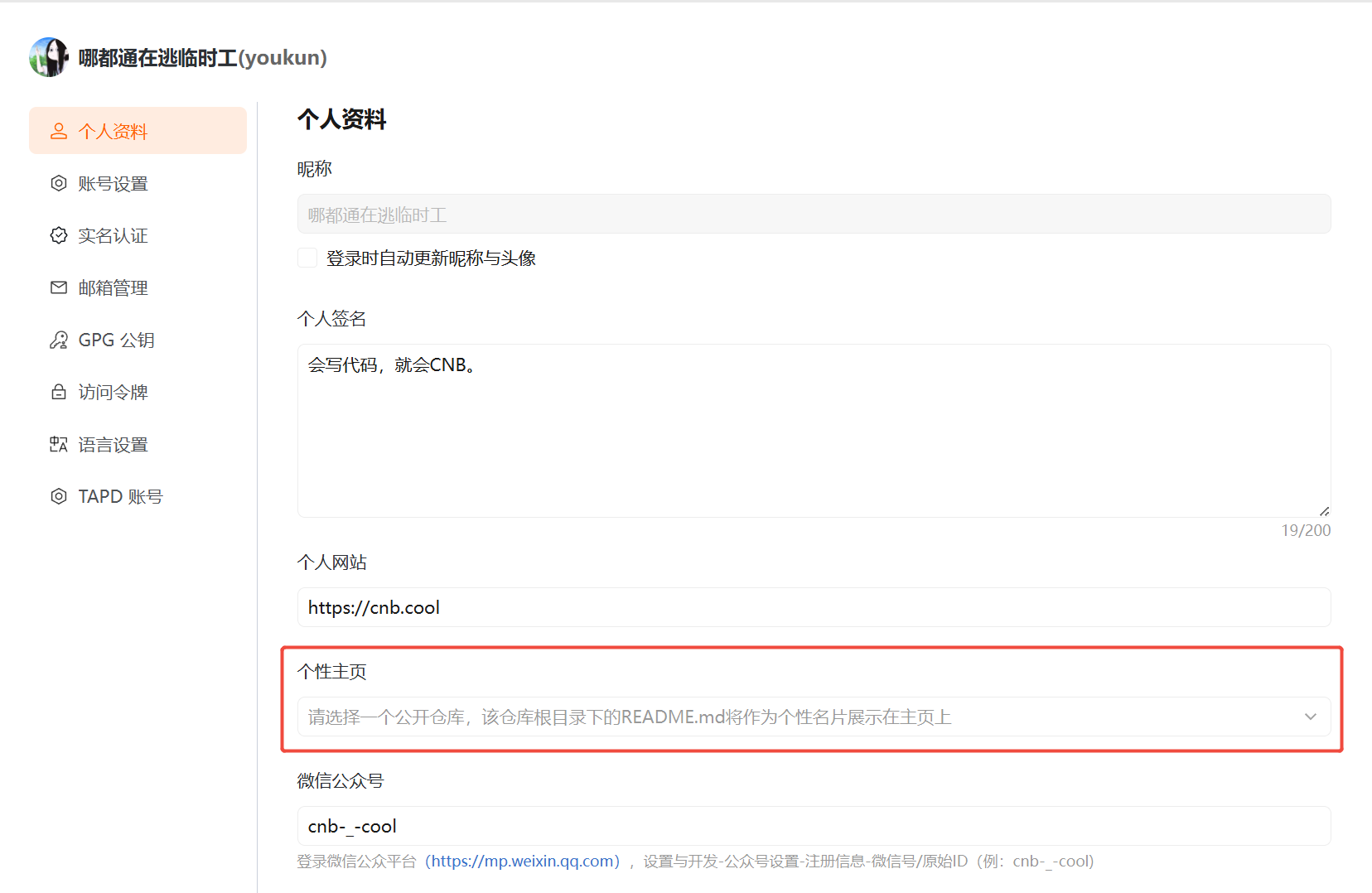Click inside the 微信公众号 input field
Screen dimensions: 1372x893
(x=814, y=826)
